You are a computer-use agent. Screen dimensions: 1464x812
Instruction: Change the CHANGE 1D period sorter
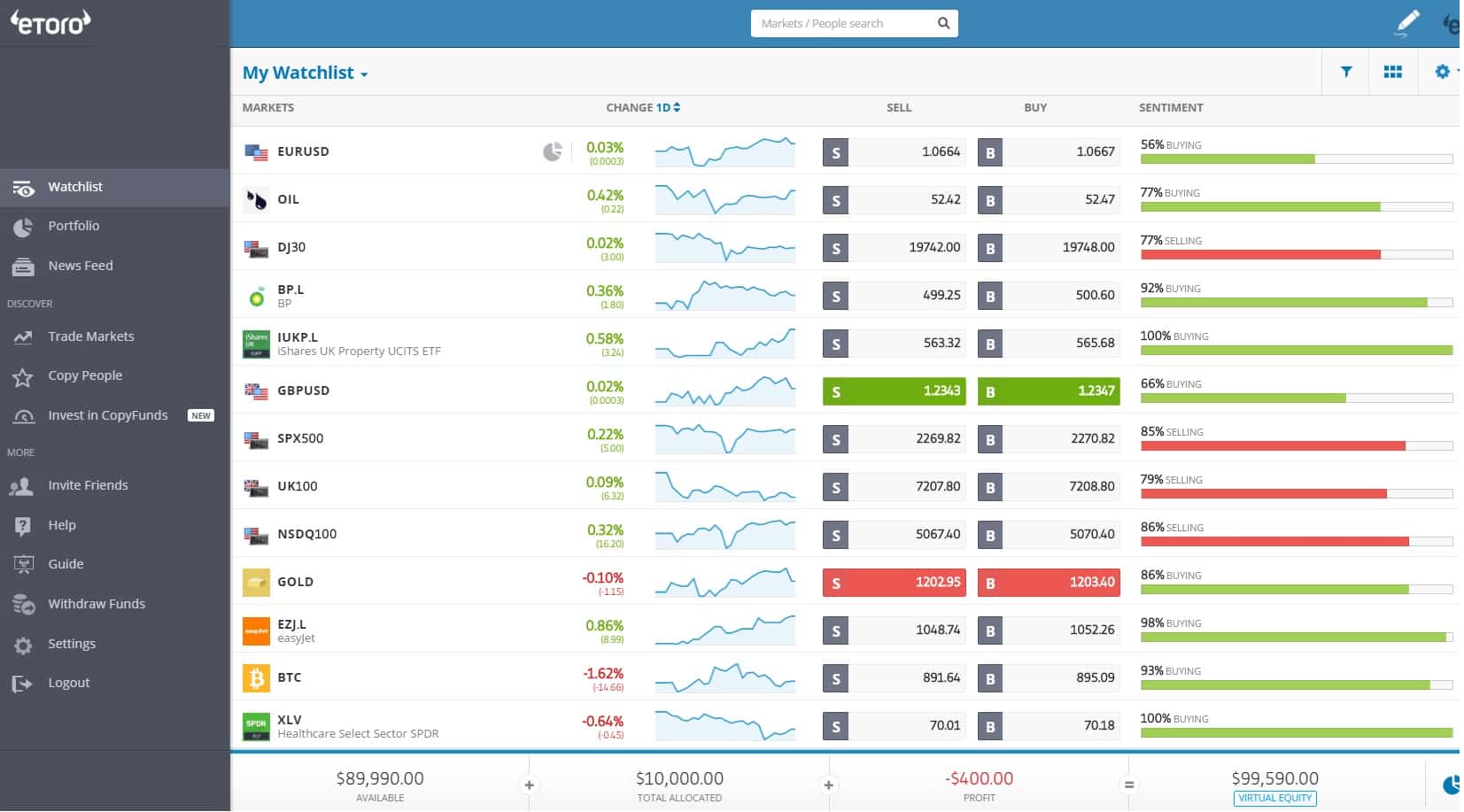coord(668,107)
